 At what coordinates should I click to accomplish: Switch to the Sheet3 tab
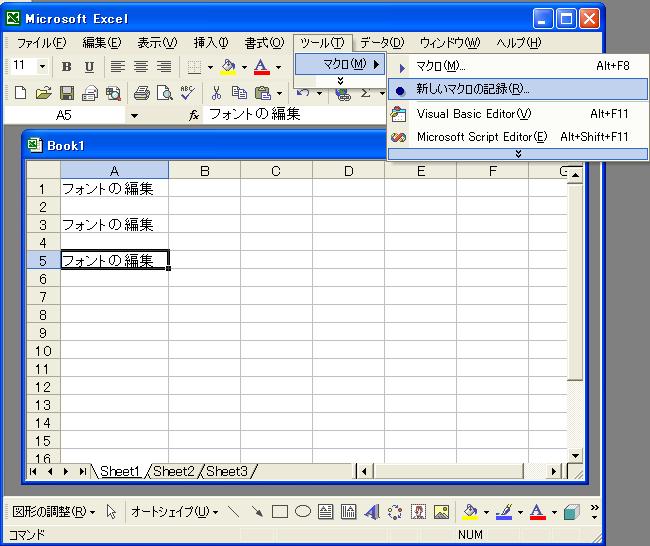click(x=227, y=471)
